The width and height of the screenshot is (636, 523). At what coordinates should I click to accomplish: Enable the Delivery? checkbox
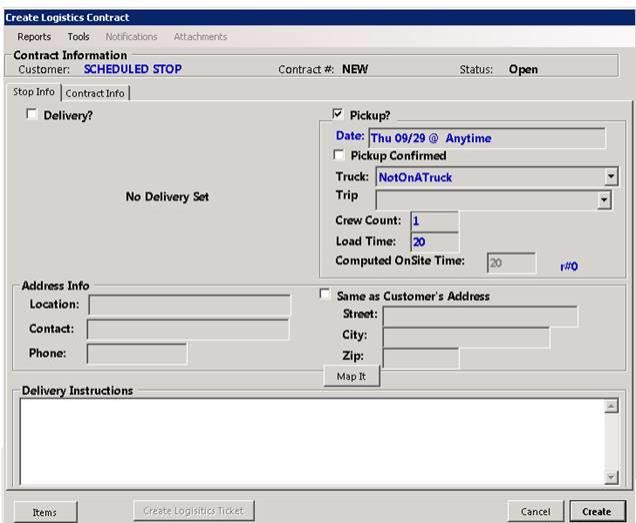[32, 114]
